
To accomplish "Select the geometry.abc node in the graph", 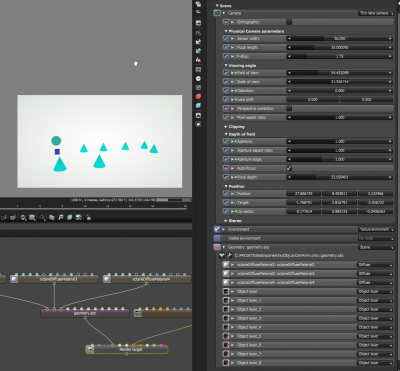I will (x=85, y=313).
